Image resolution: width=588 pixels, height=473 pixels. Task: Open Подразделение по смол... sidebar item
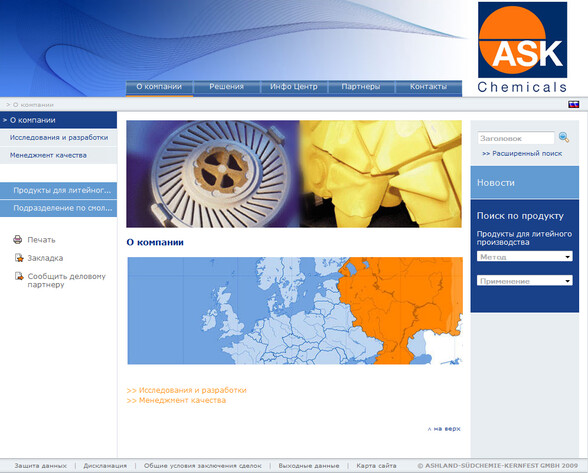tap(58, 208)
